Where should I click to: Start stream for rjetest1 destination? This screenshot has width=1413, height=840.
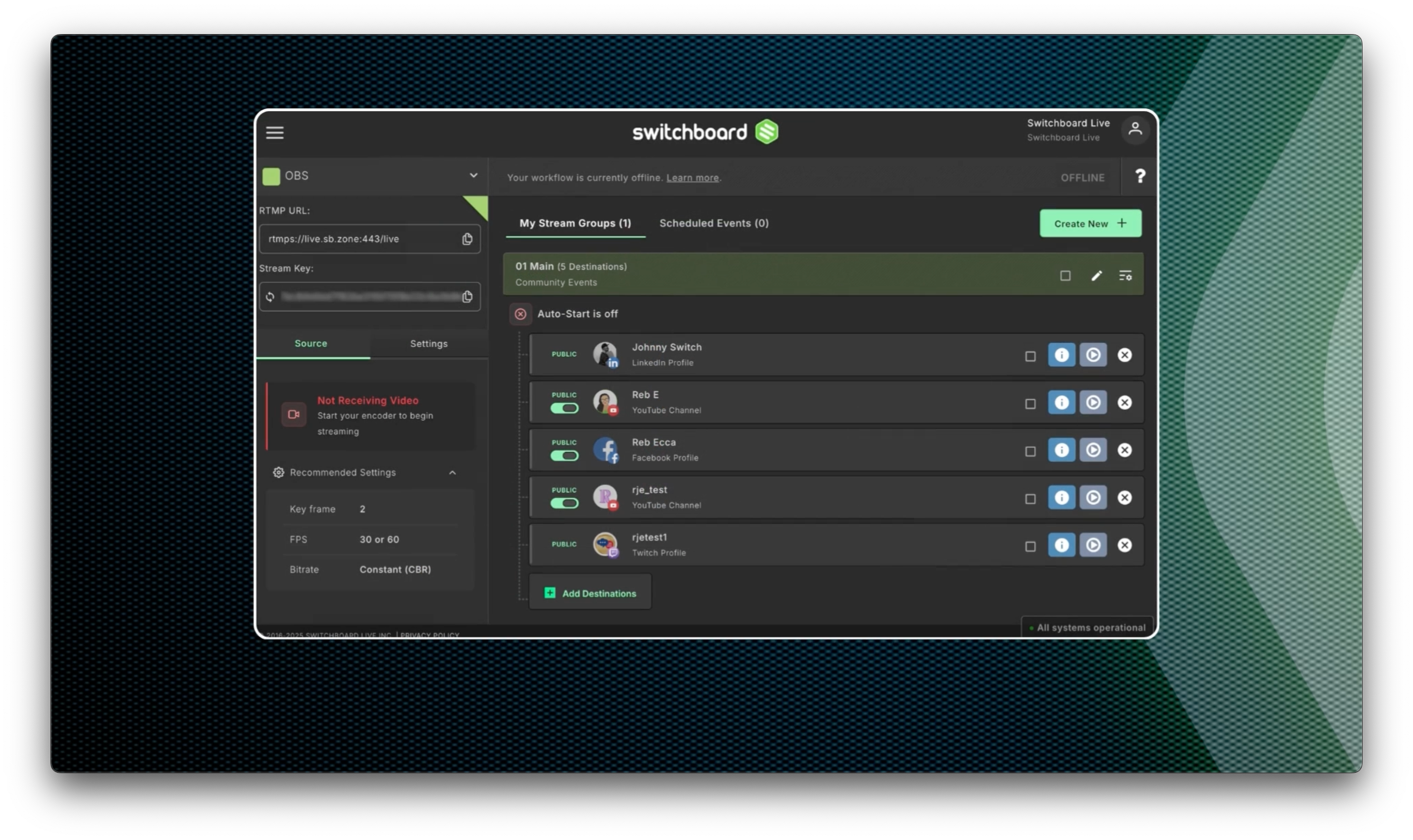click(1093, 545)
